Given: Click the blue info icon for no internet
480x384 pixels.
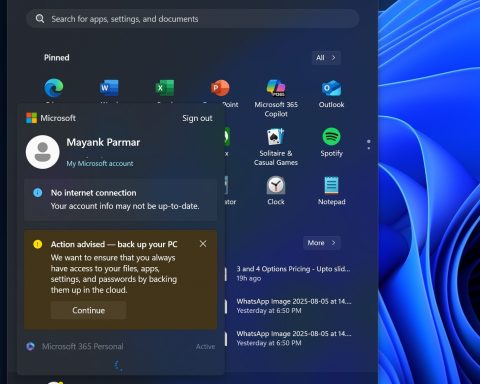Looking at the screenshot, I should (38, 193).
